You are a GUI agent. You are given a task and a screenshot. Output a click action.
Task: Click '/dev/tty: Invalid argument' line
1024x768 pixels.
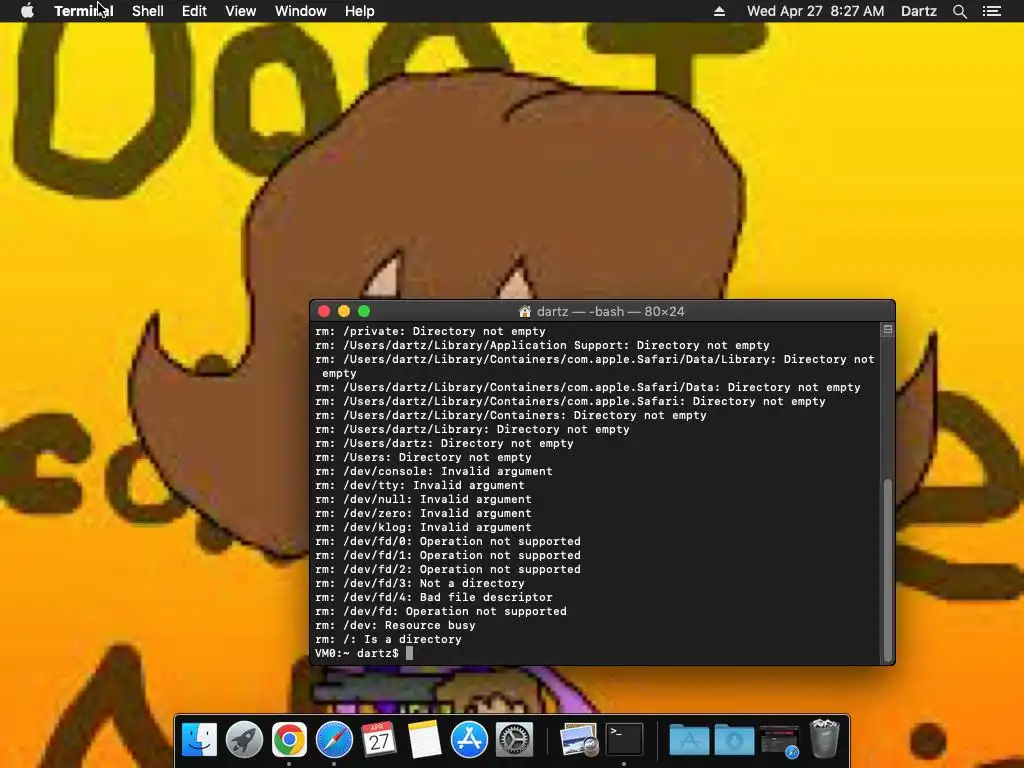click(419, 485)
